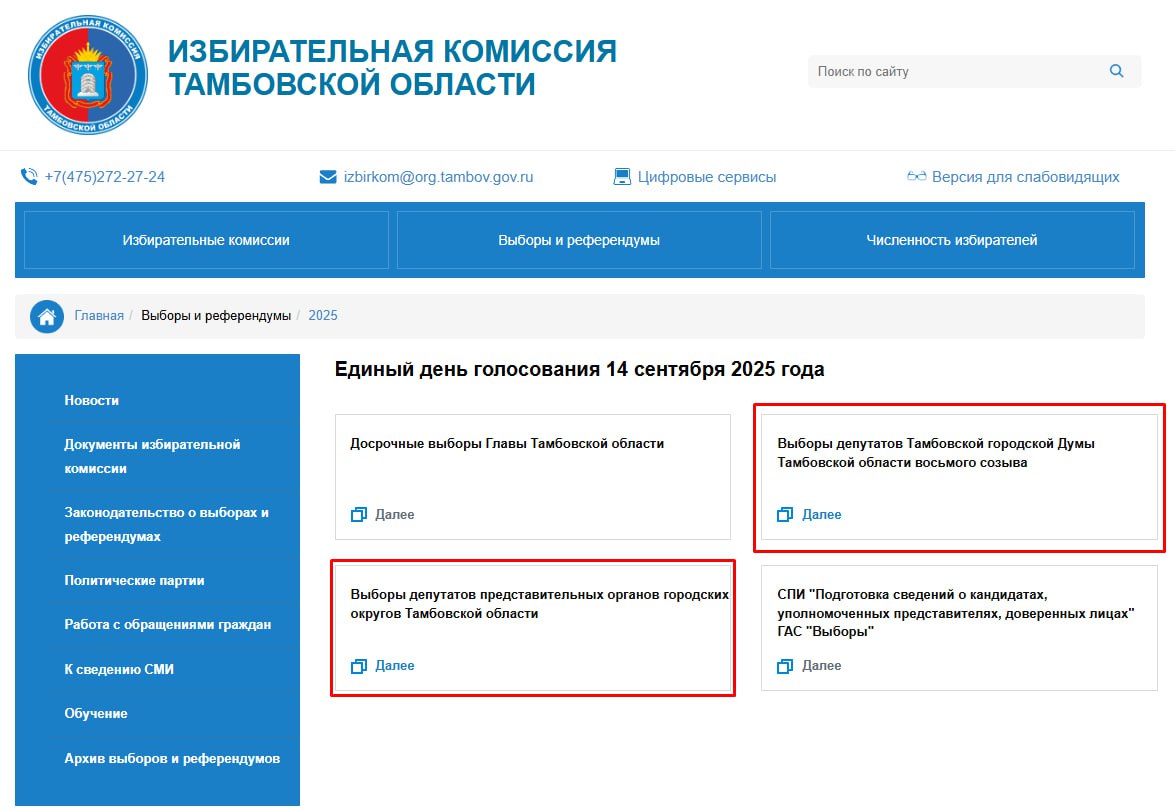Click Далее text under СПИ ГАС Выборы card
This screenshot has width=1175, height=811.
[822, 666]
